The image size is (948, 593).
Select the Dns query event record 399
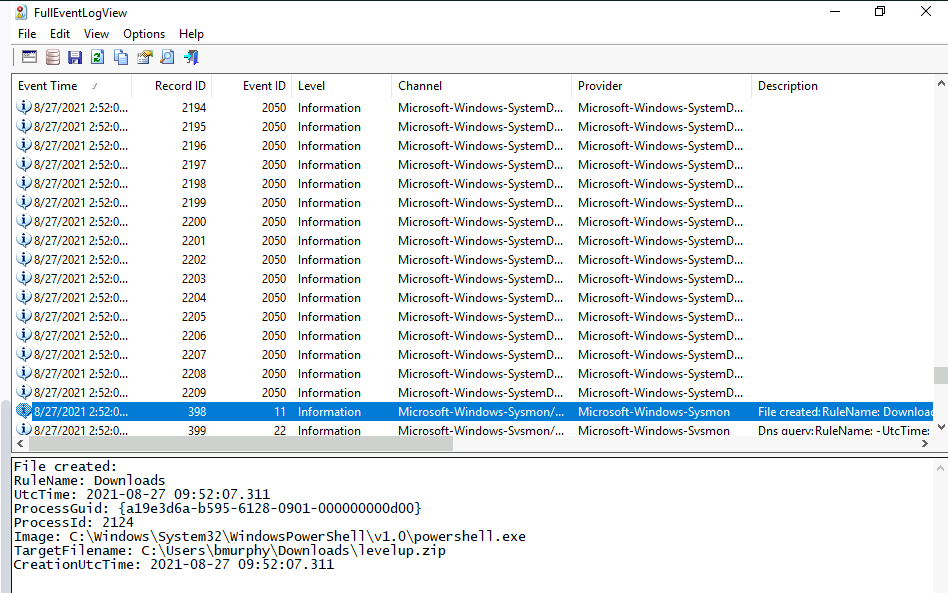coord(400,430)
